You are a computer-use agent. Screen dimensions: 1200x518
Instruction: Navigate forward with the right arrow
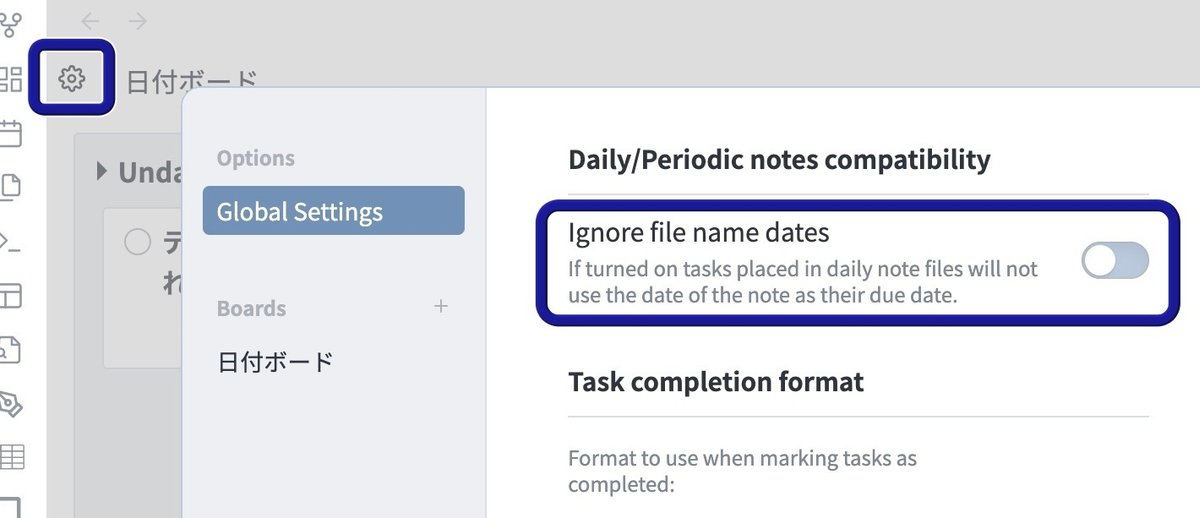click(138, 21)
